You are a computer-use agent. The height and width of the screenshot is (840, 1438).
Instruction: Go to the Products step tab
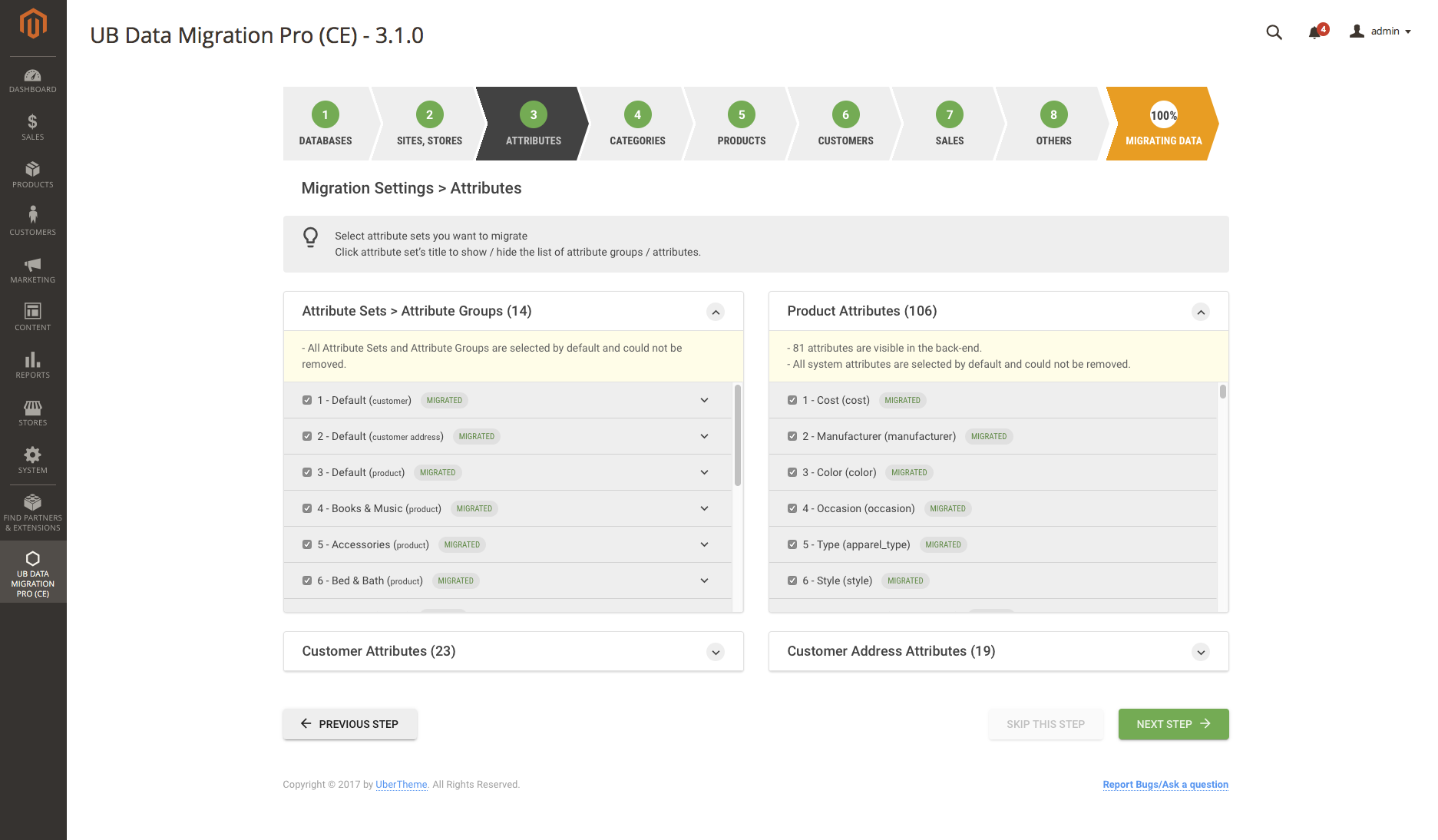pyautogui.click(x=742, y=124)
